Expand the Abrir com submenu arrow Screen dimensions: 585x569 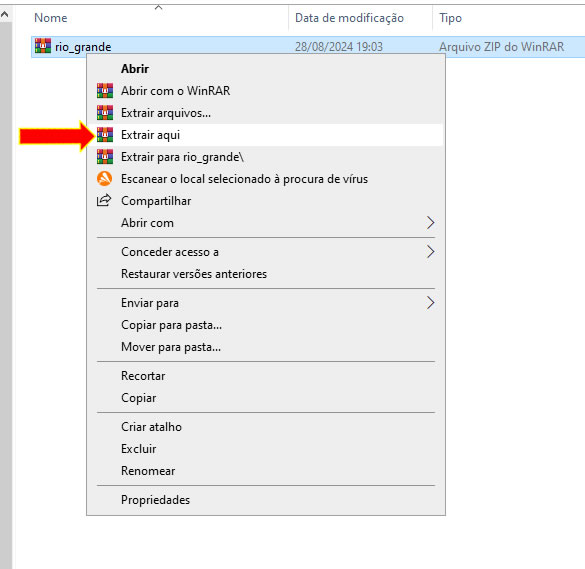pos(430,223)
